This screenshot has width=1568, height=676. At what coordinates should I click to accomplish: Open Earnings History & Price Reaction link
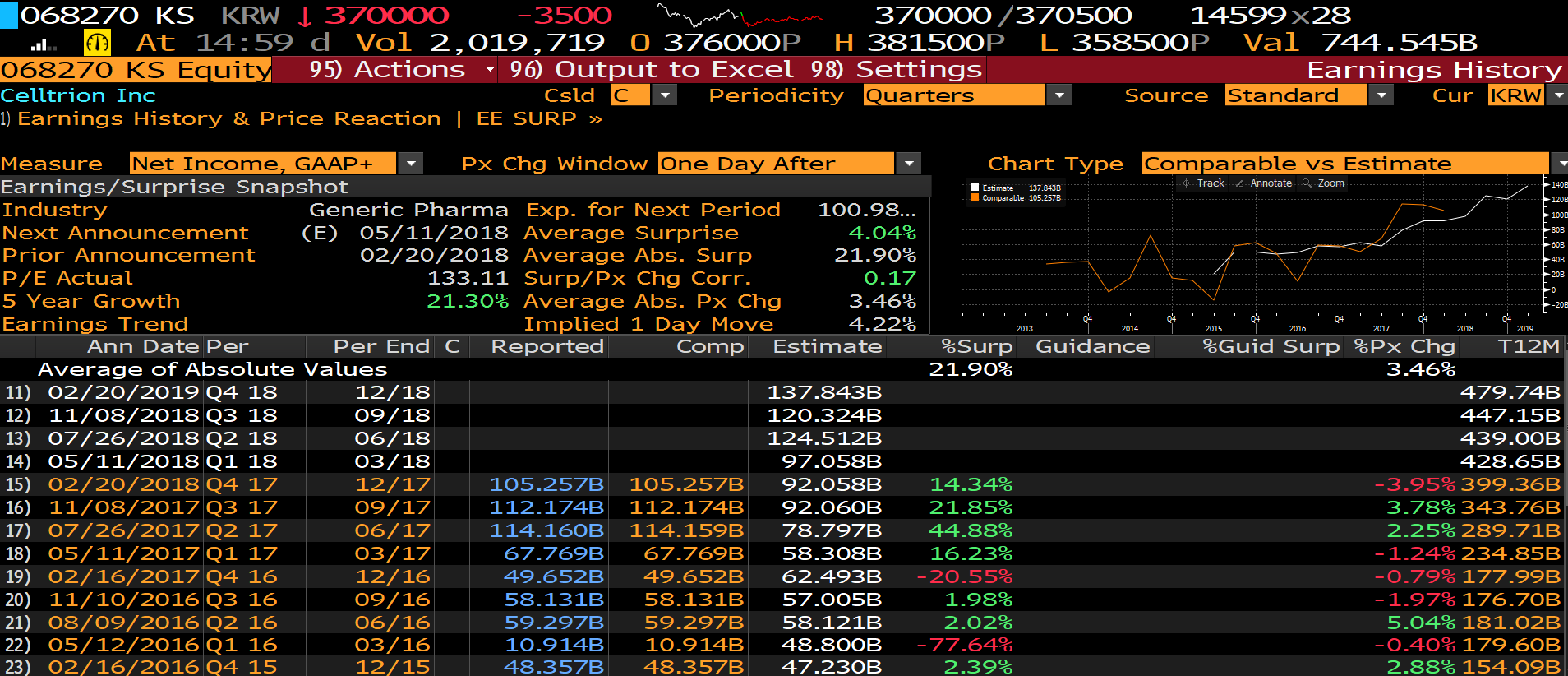coord(228,119)
